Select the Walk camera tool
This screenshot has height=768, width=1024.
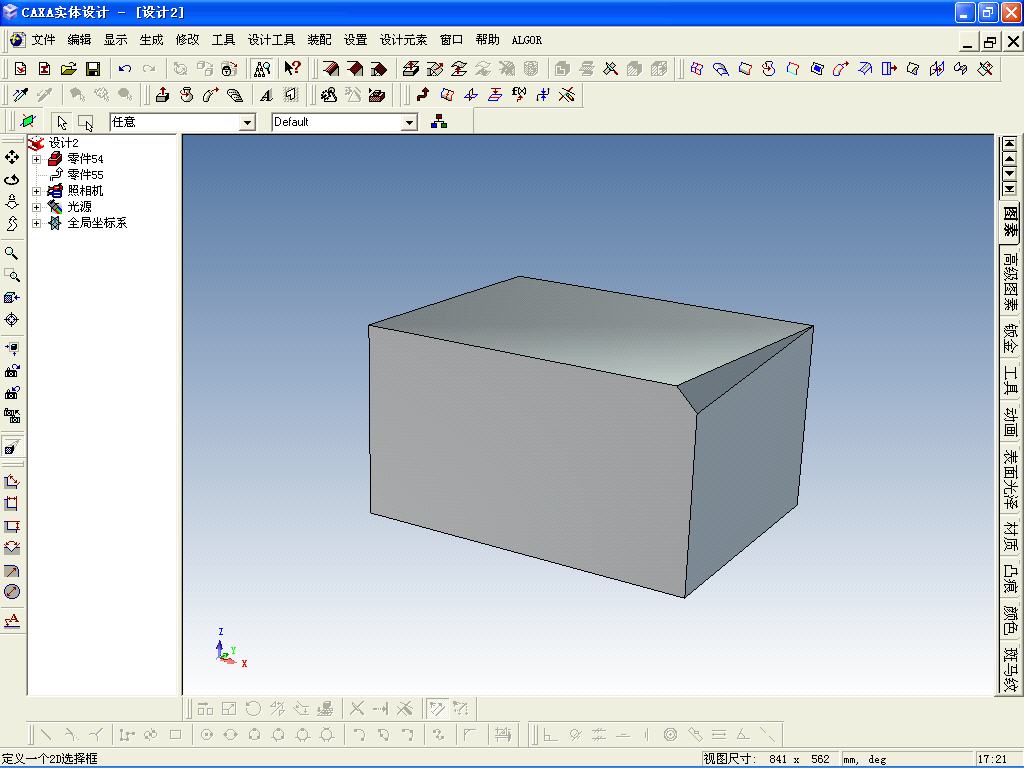point(12,202)
